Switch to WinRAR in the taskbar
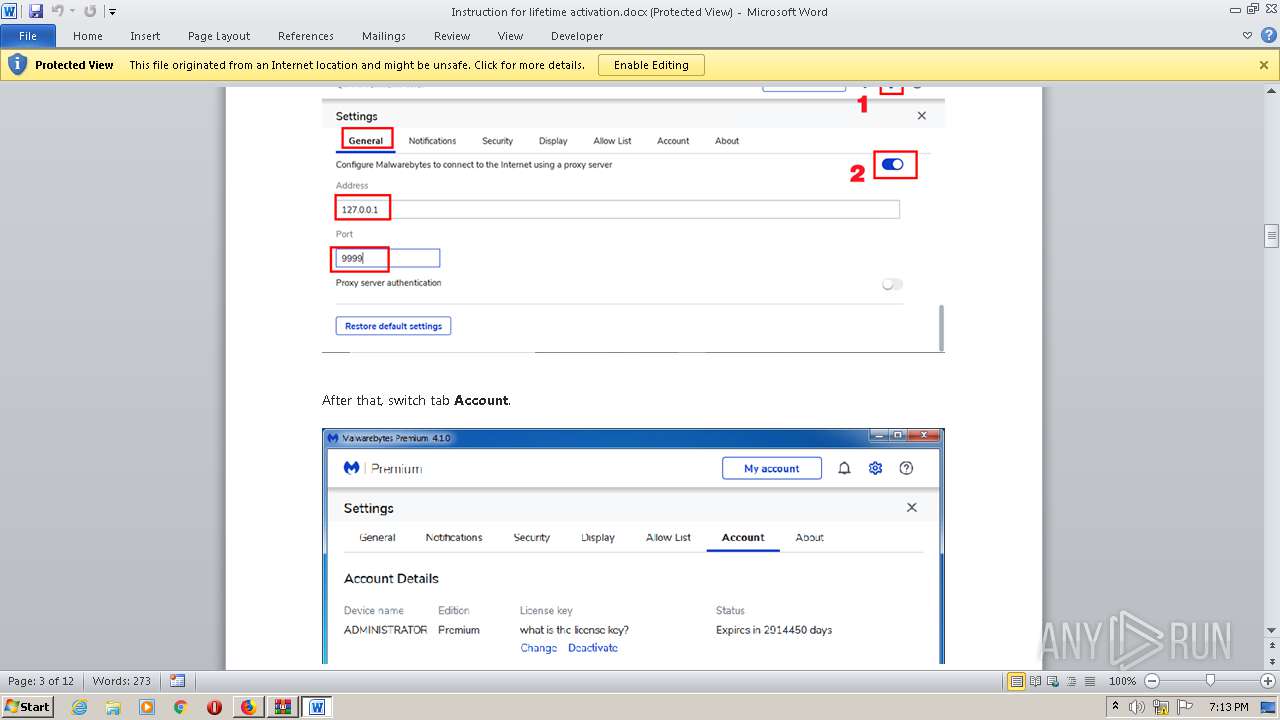Image resolution: width=1280 pixels, height=720 pixels. click(x=282, y=707)
